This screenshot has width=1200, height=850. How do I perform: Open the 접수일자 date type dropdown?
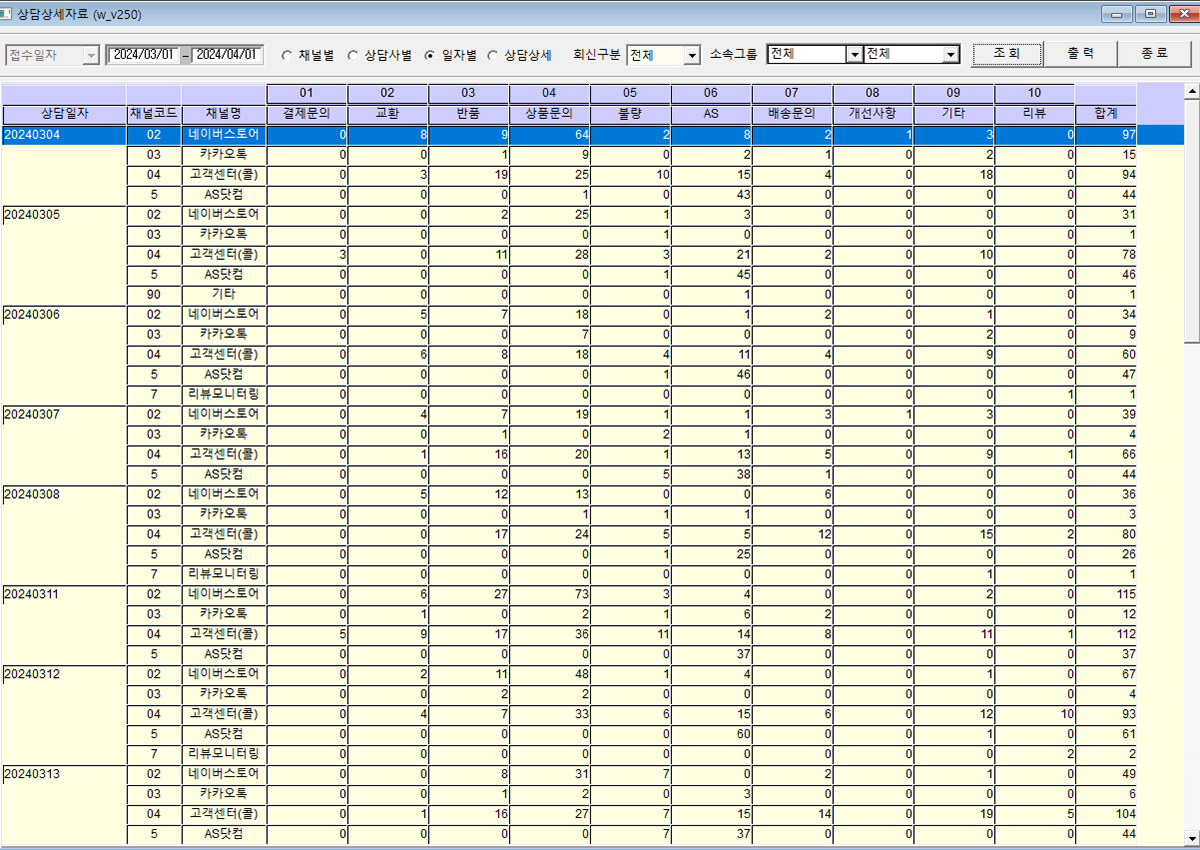(x=91, y=56)
